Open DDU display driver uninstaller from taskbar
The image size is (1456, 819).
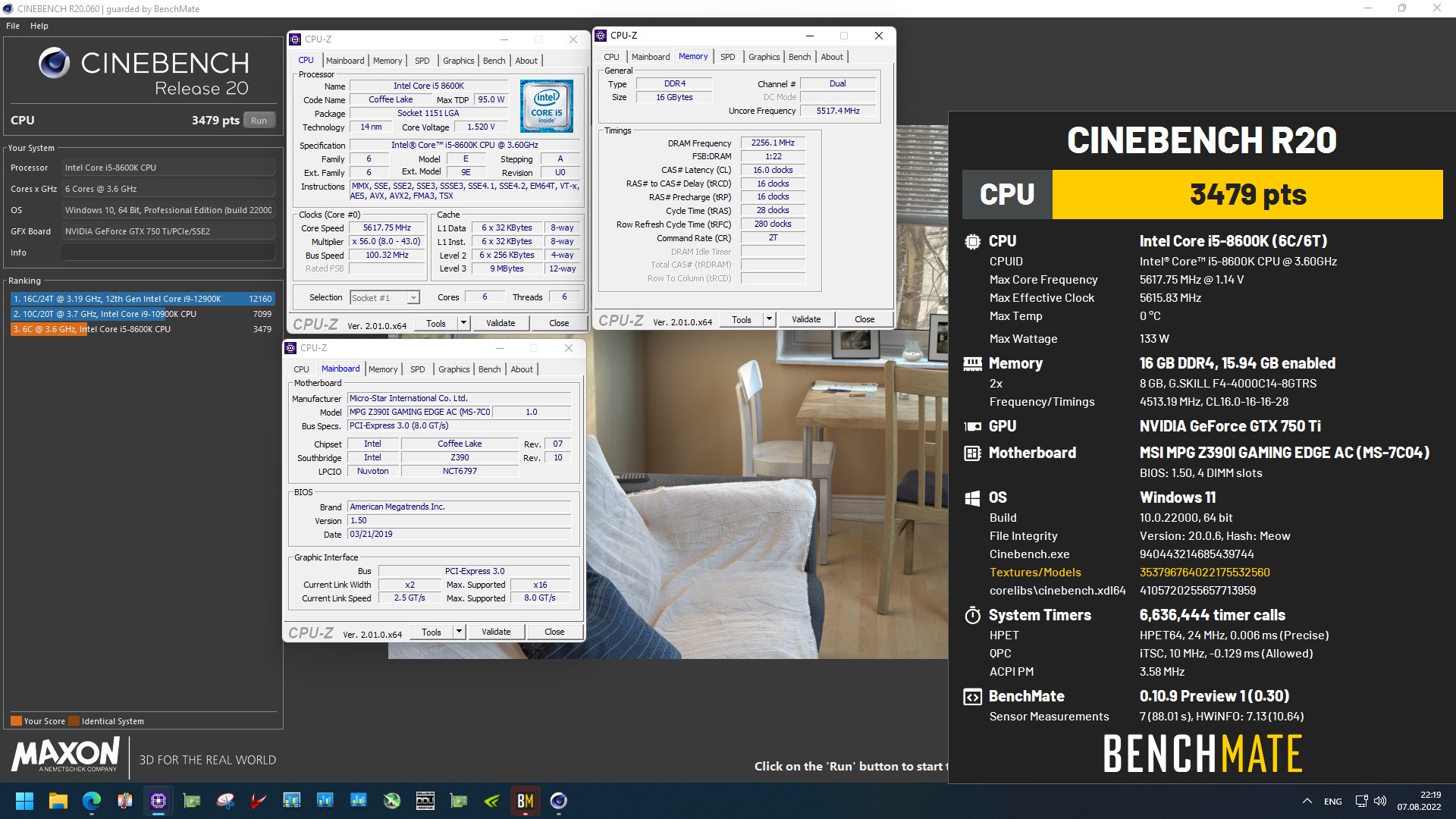(425, 801)
